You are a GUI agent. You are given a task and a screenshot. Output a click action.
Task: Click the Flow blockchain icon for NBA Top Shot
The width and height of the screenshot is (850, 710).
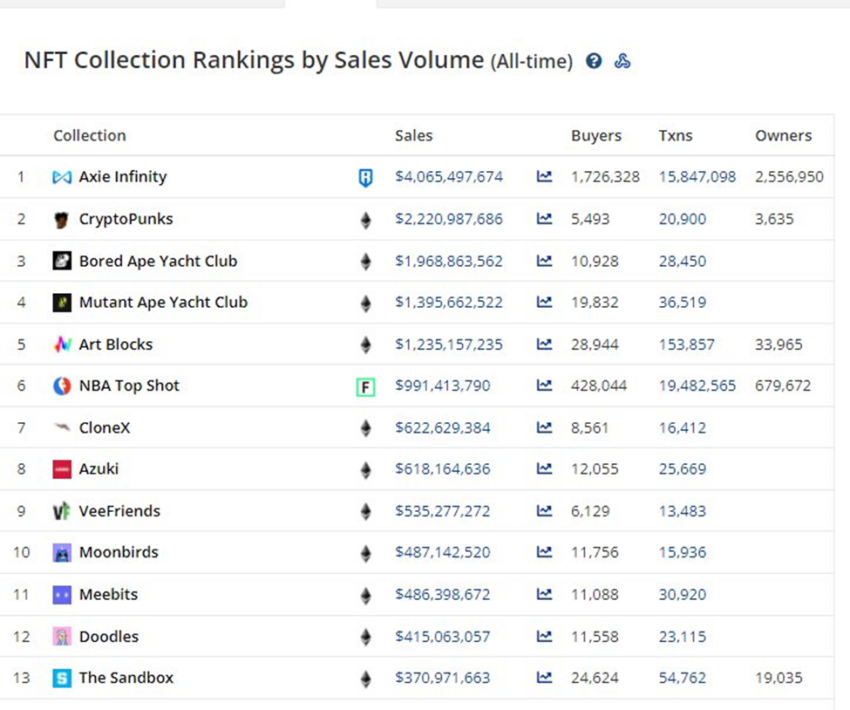pyautogui.click(x=366, y=386)
